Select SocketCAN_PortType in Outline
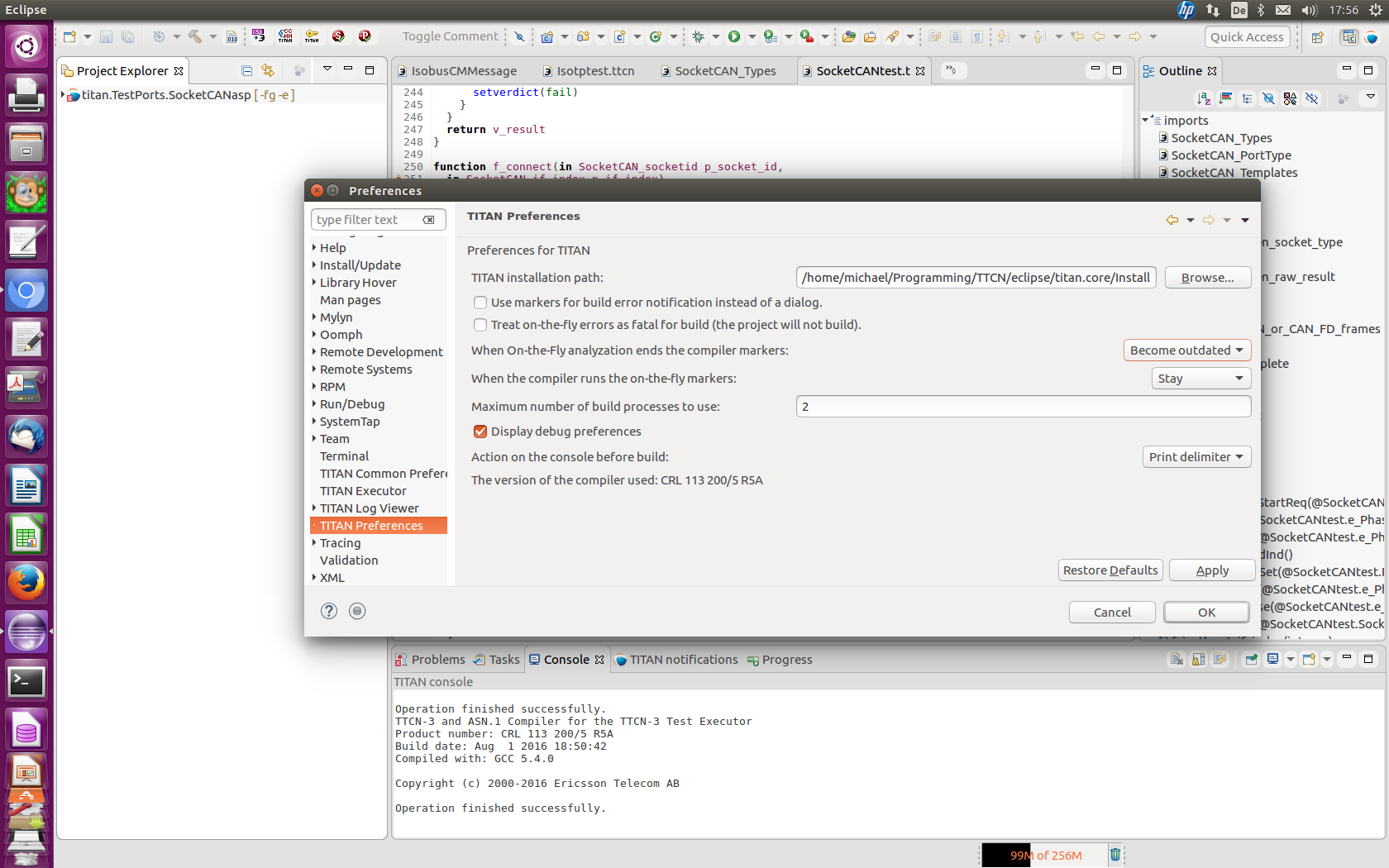The image size is (1389, 868). tap(1230, 155)
